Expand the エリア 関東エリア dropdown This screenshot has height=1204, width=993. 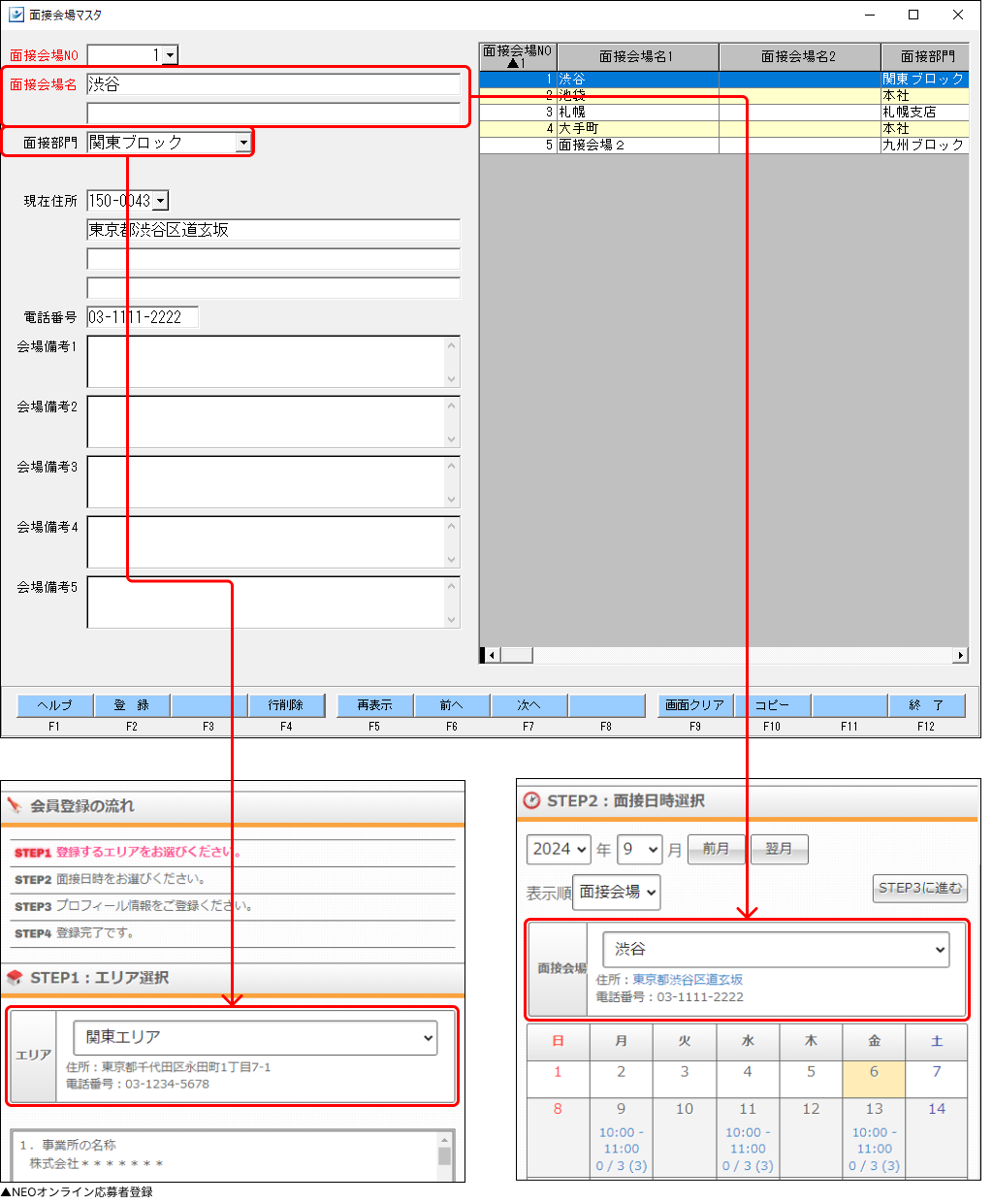[255, 1037]
